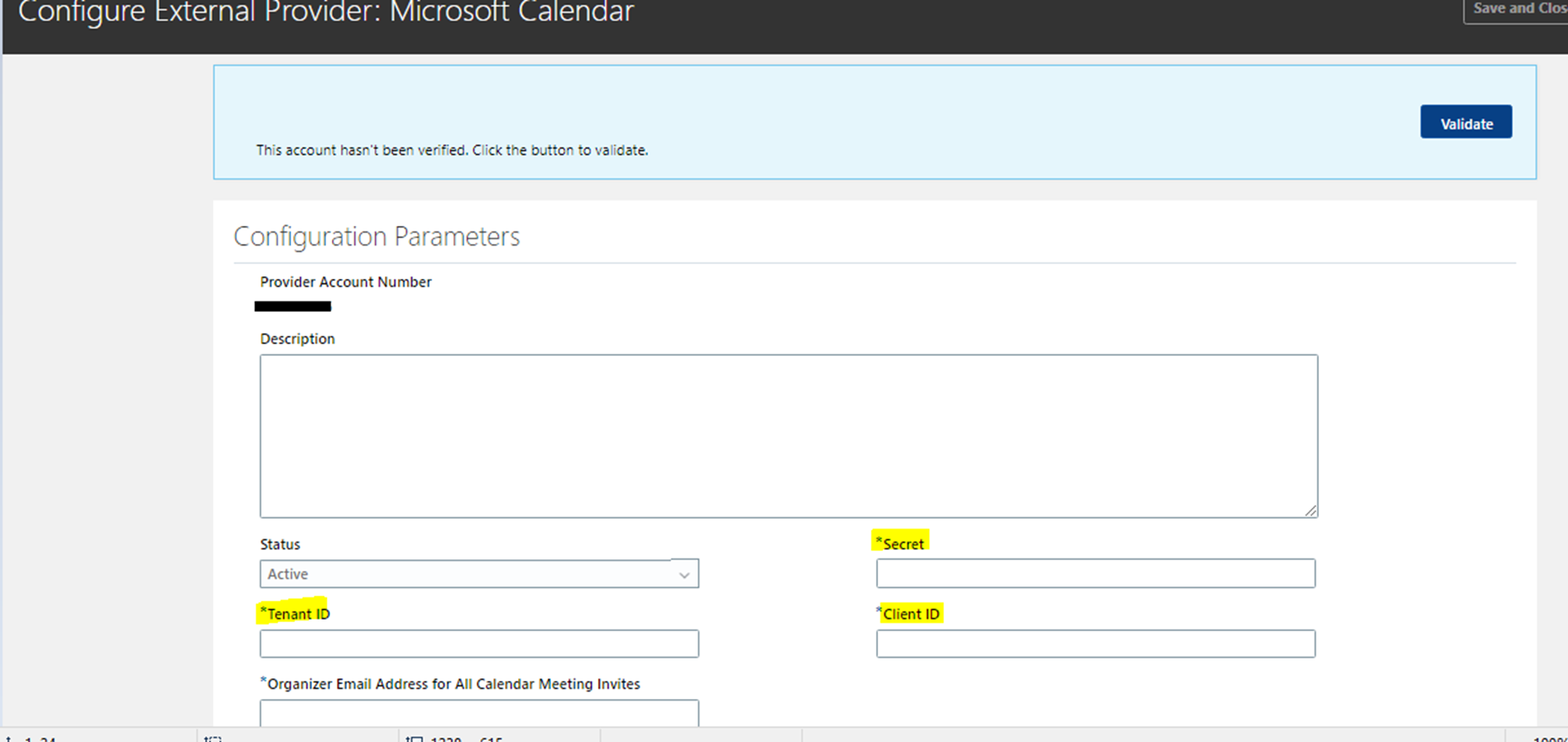Click into the Secret input field
This screenshot has height=742, width=1568.
point(1095,573)
